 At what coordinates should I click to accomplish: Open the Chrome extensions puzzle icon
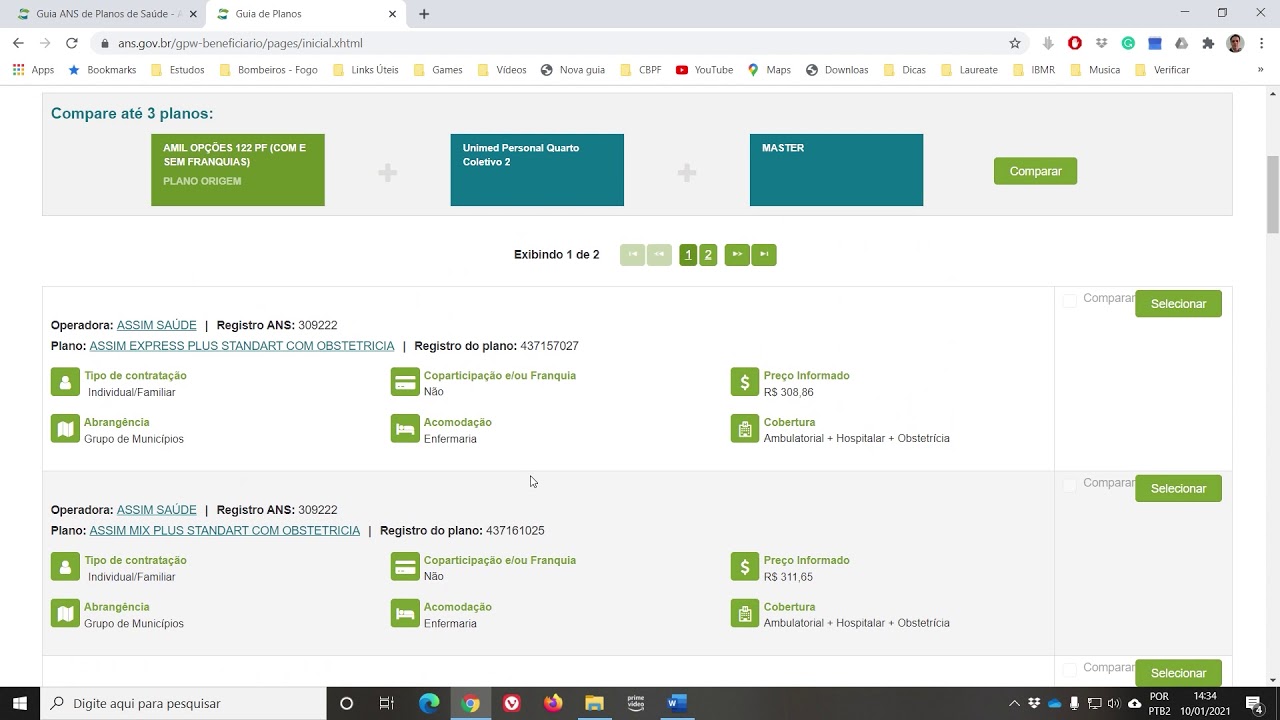[1208, 43]
